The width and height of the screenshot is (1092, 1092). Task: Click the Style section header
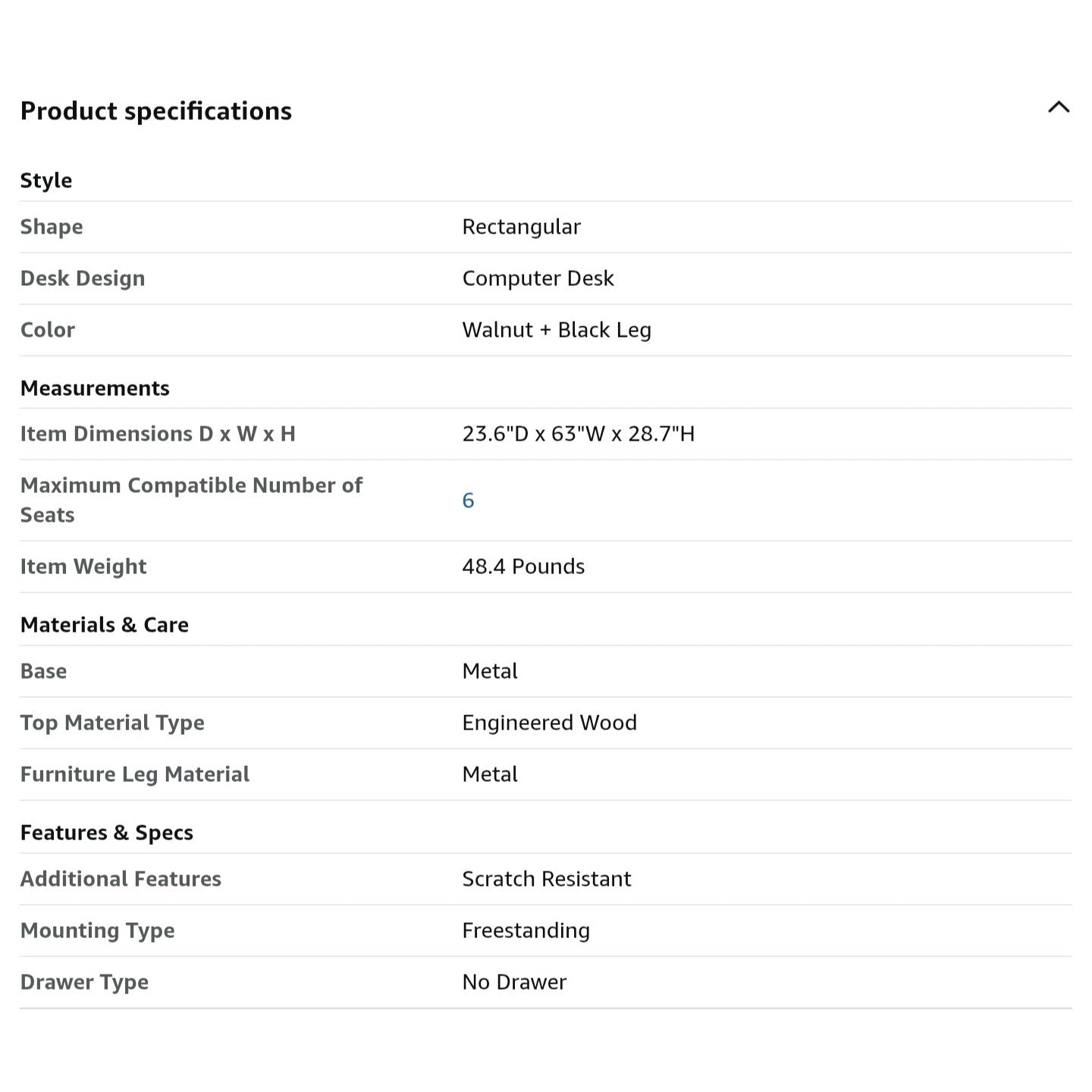[x=46, y=180]
